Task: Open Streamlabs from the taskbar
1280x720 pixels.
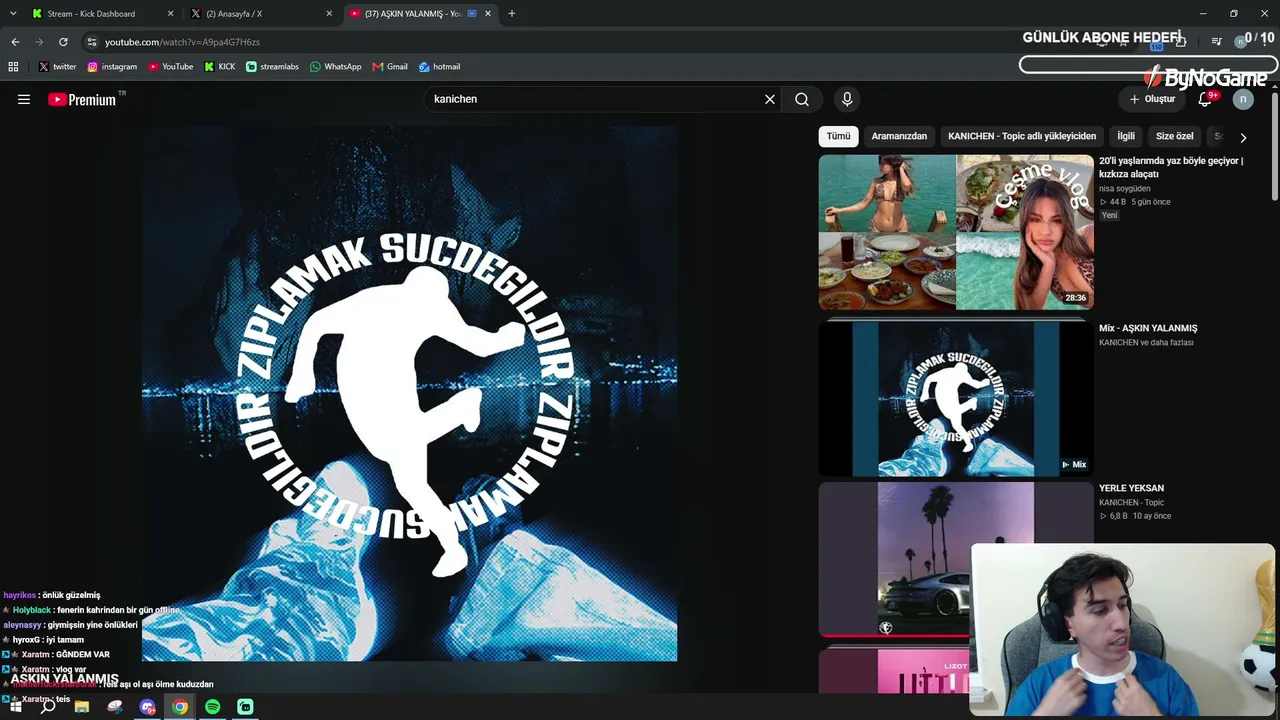Action: point(245,707)
